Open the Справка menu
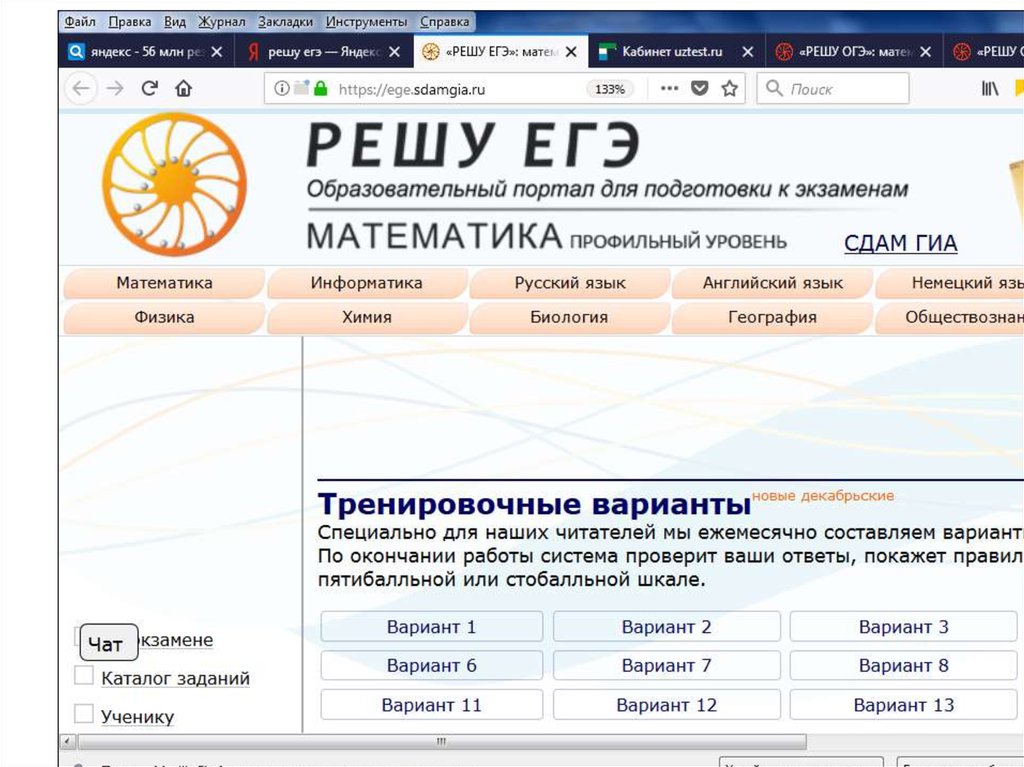Image resolution: width=1024 pixels, height=767 pixels. (444, 22)
